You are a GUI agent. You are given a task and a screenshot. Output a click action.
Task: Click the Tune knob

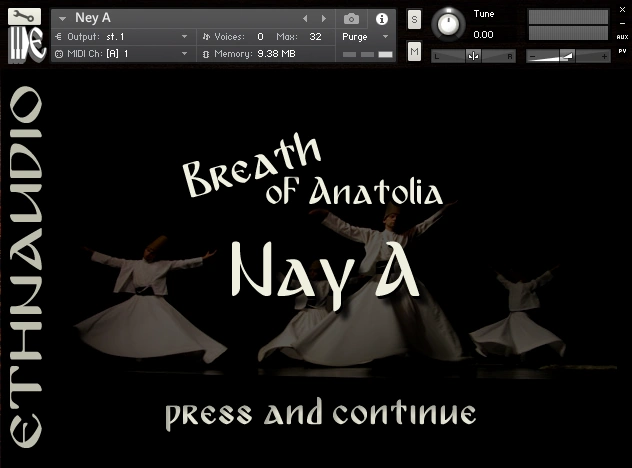click(x=448, y=24)
